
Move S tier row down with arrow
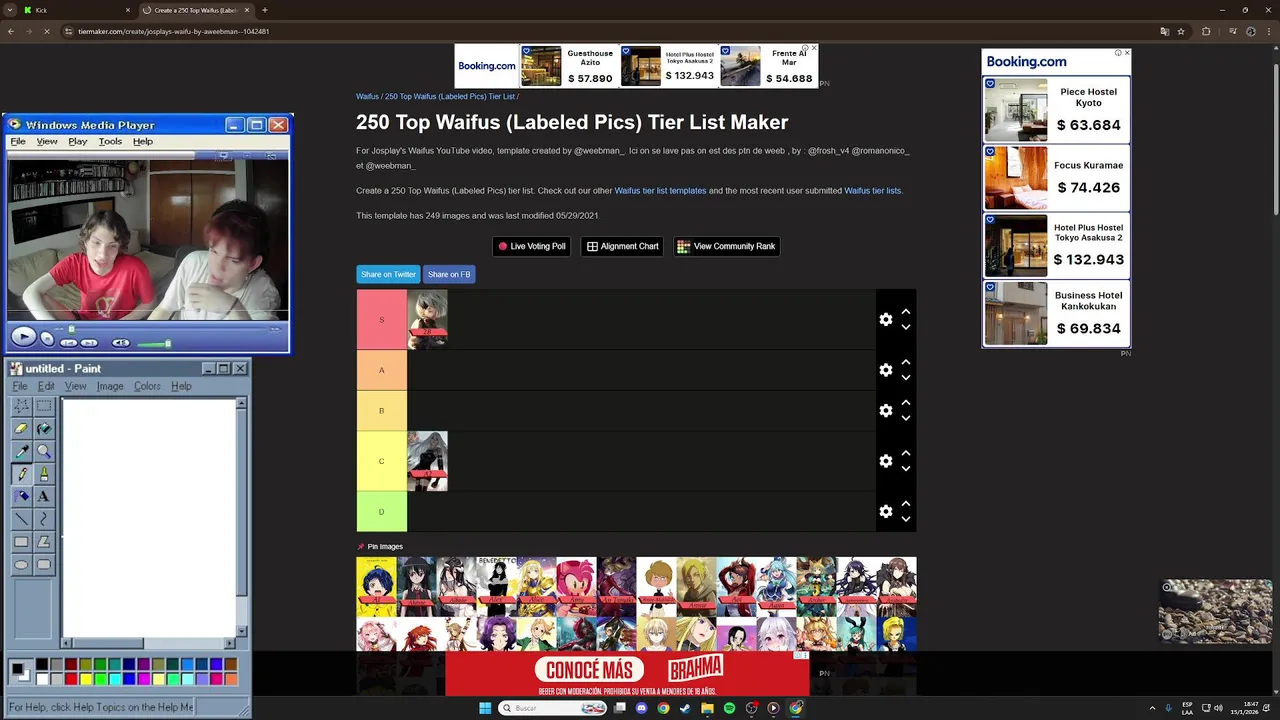[x=906, y=327]
